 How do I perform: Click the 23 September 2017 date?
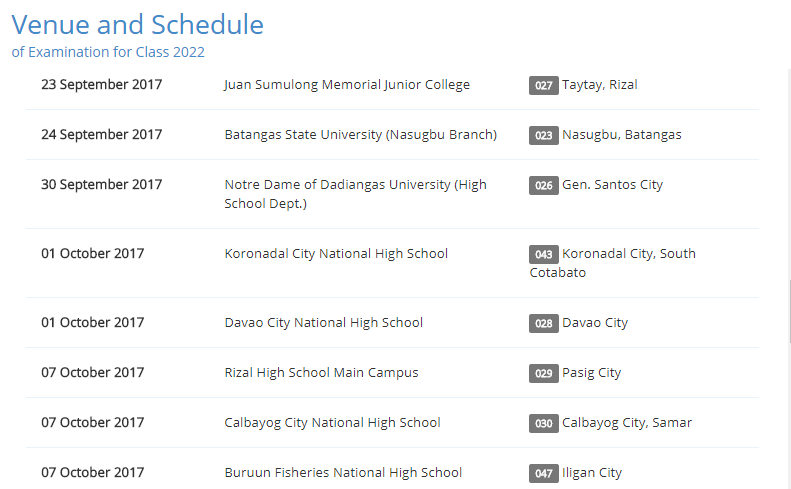(x=101, y=85)
